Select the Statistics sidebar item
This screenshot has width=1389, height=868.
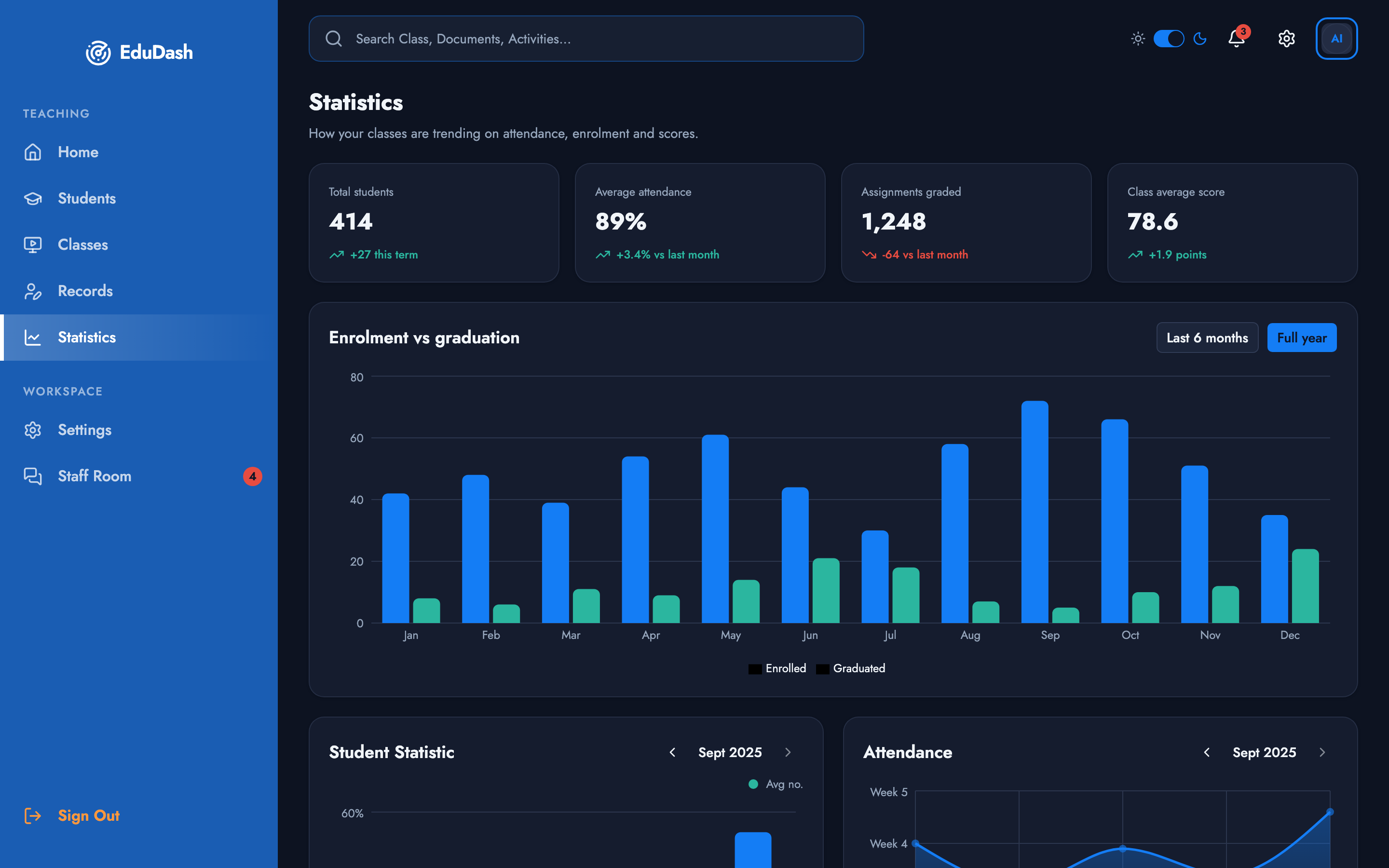click(x=139, y=338)
